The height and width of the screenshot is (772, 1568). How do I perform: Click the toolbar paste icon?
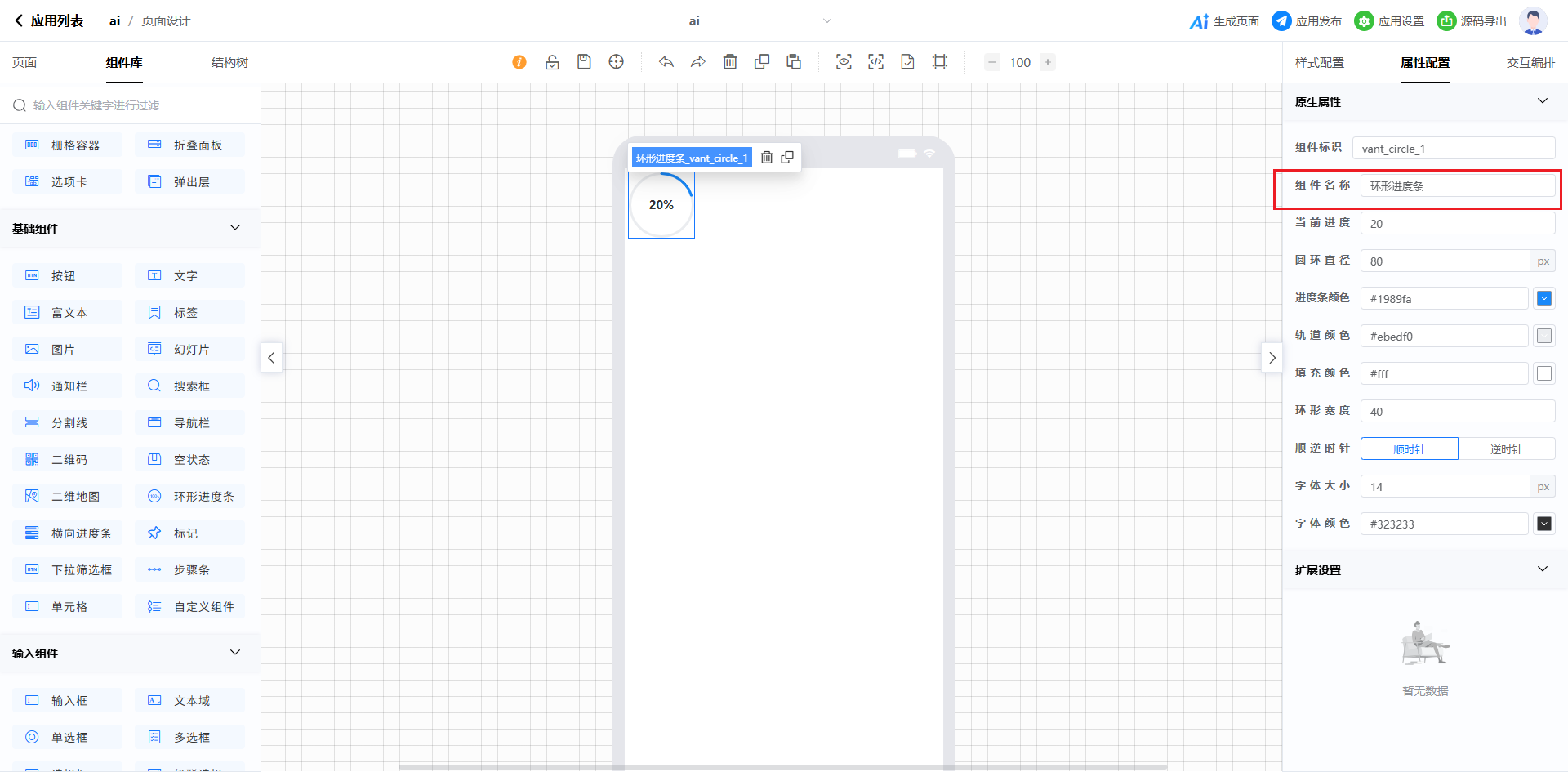point(794,62)
